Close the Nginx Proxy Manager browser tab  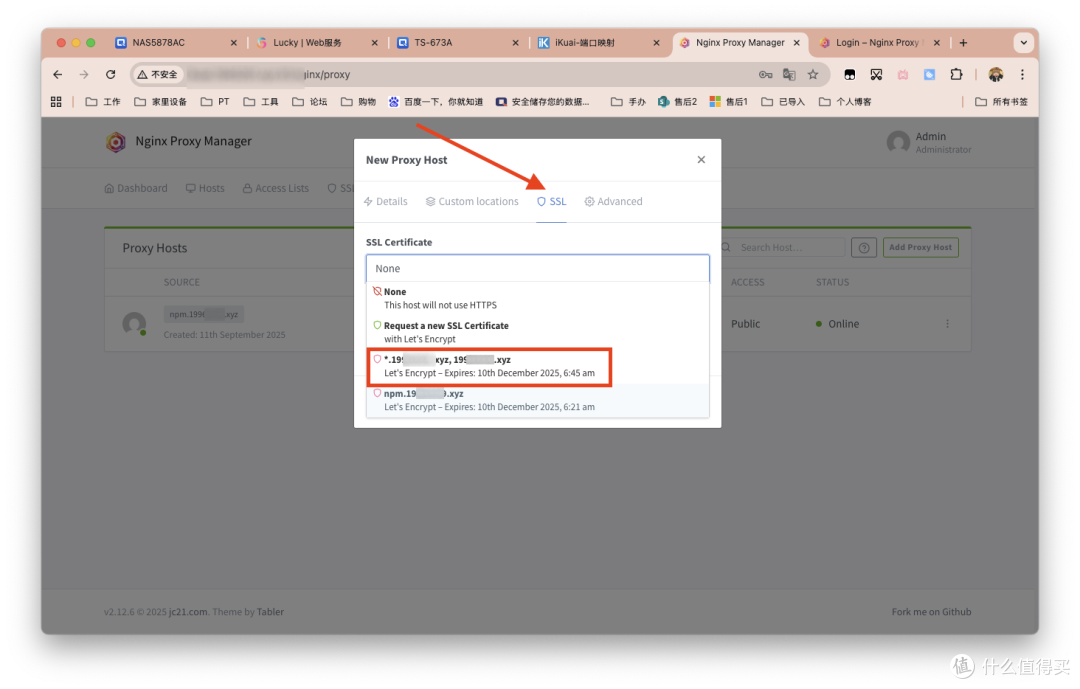click(x=797, y=43)
